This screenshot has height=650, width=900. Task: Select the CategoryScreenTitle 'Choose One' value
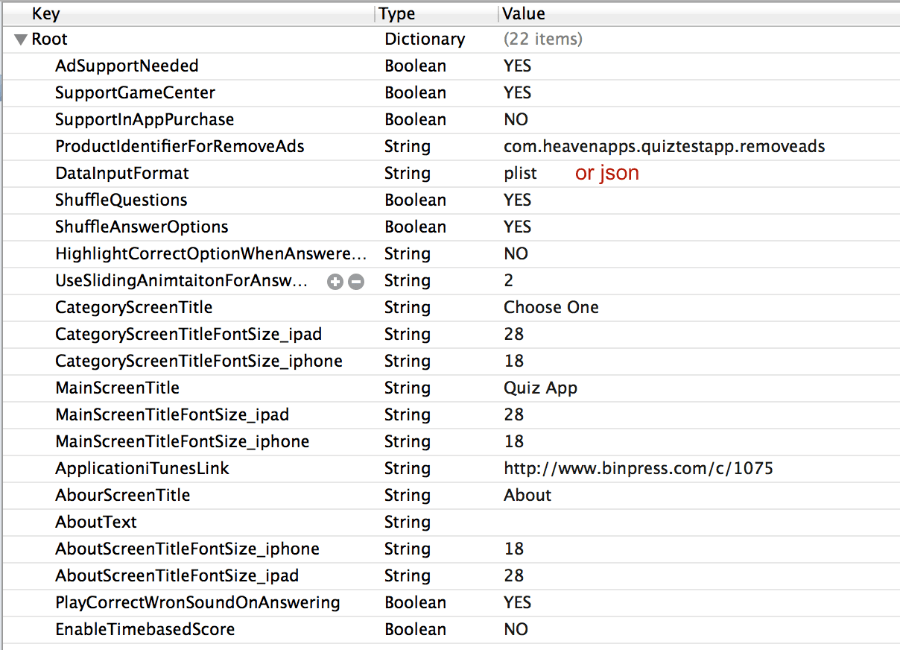point(551,308)
